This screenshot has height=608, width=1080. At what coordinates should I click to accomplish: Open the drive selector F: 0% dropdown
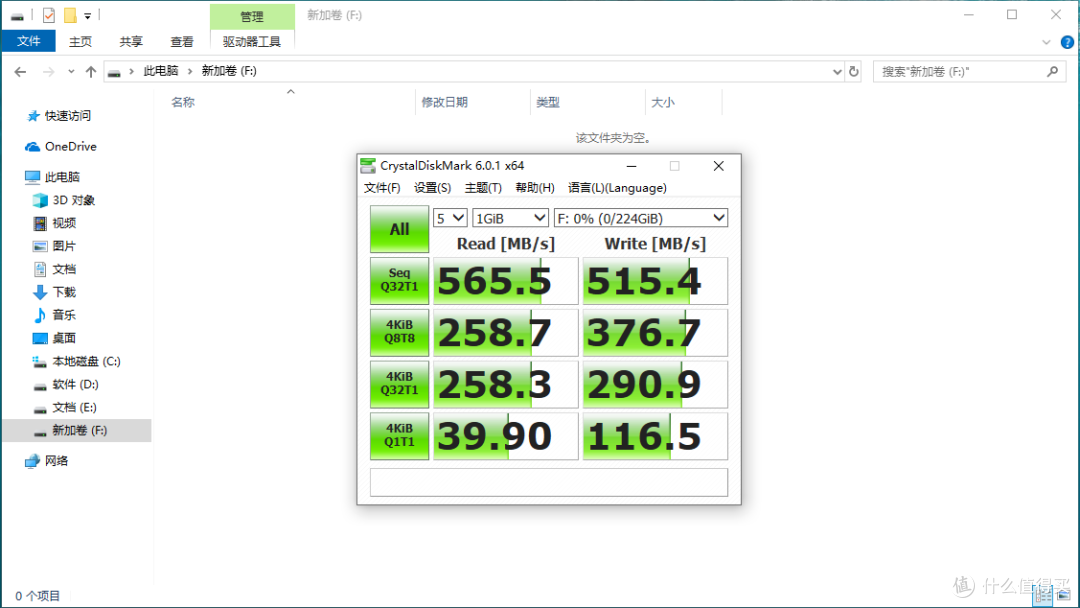point(641,218)
